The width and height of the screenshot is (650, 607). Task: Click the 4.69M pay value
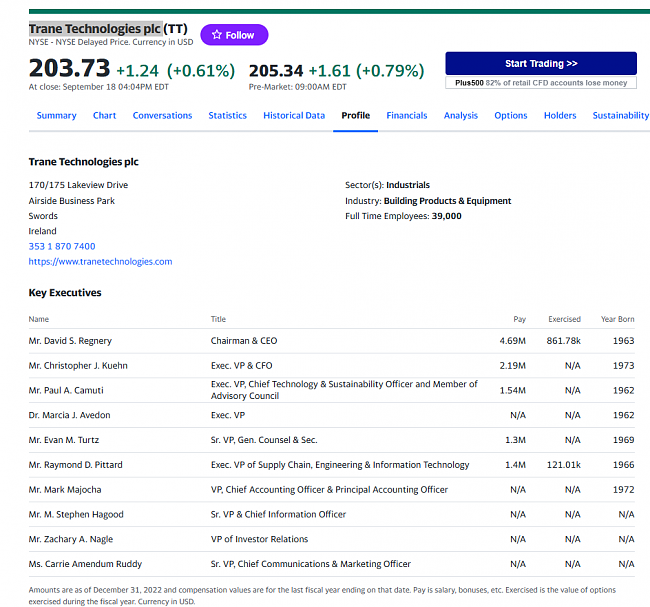512,341
